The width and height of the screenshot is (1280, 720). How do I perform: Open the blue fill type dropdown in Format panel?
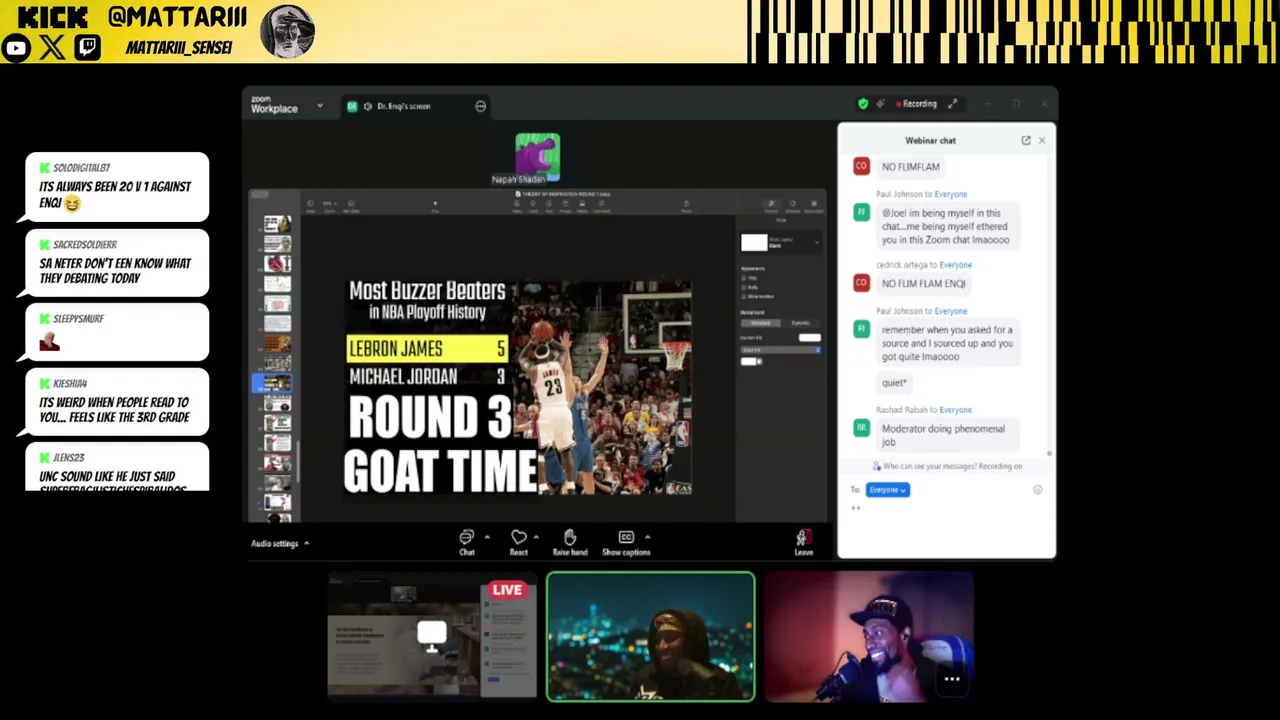[780, 350]
